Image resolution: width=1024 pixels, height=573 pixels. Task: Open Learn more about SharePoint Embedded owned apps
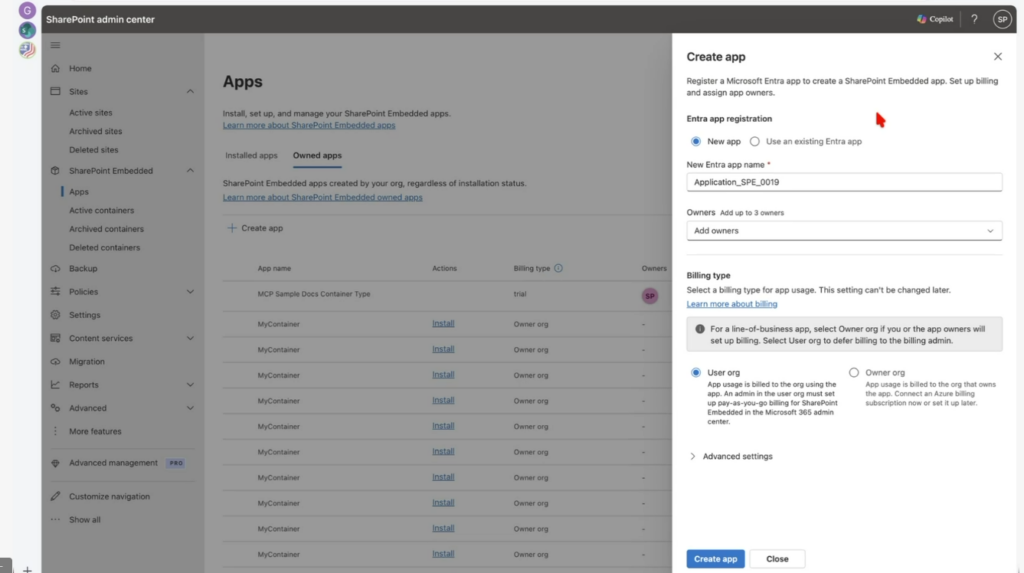coord(323,197)
